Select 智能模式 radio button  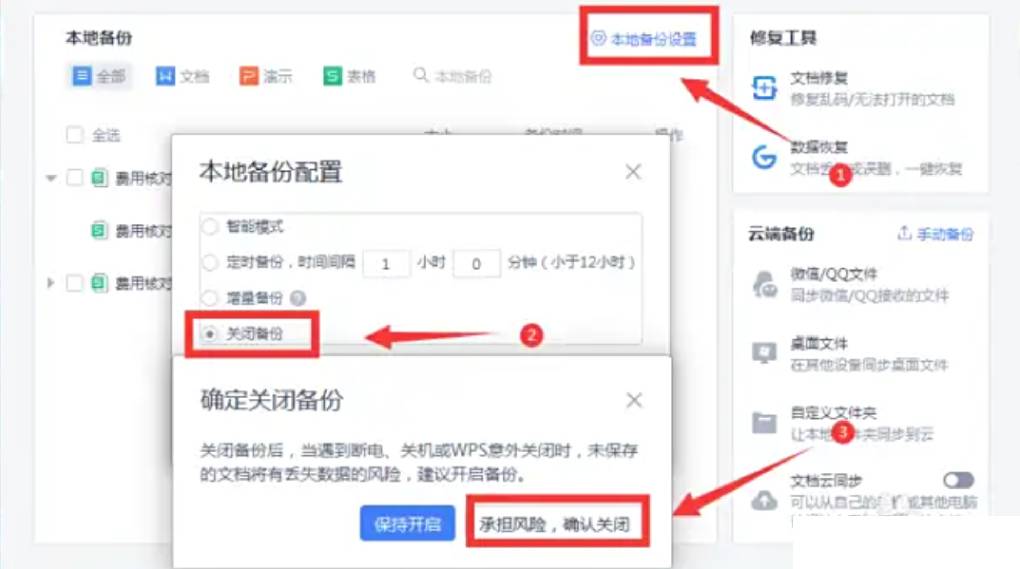click(x=209, y=227)
